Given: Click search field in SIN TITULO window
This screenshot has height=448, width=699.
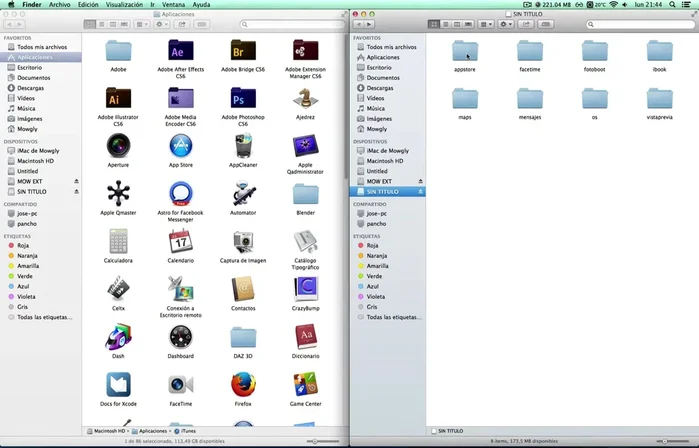Looking at the screenshot, I should [x=641, y=24].
